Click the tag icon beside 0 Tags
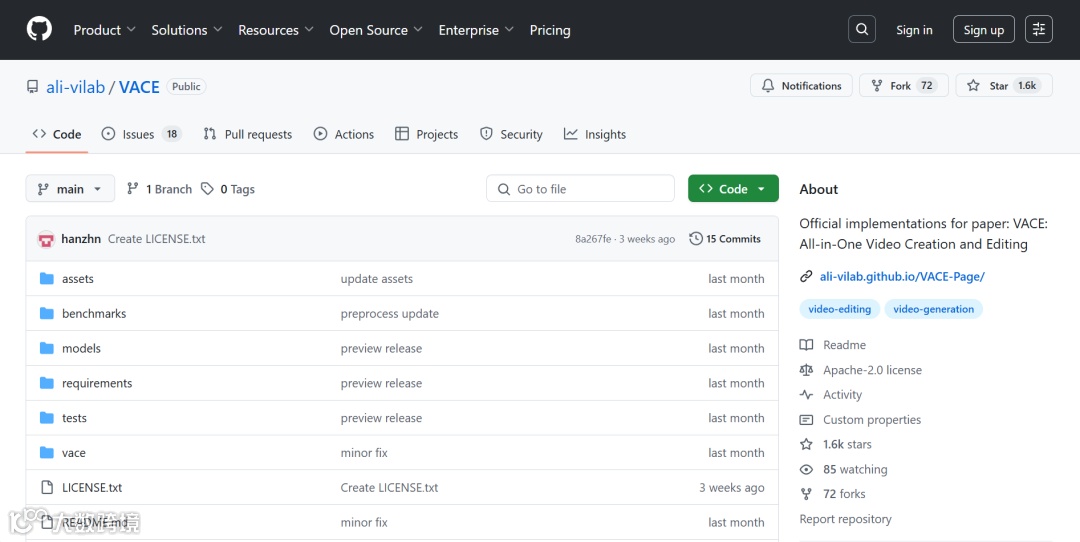Screen dimensions: 1080x542 coord(207,189)
